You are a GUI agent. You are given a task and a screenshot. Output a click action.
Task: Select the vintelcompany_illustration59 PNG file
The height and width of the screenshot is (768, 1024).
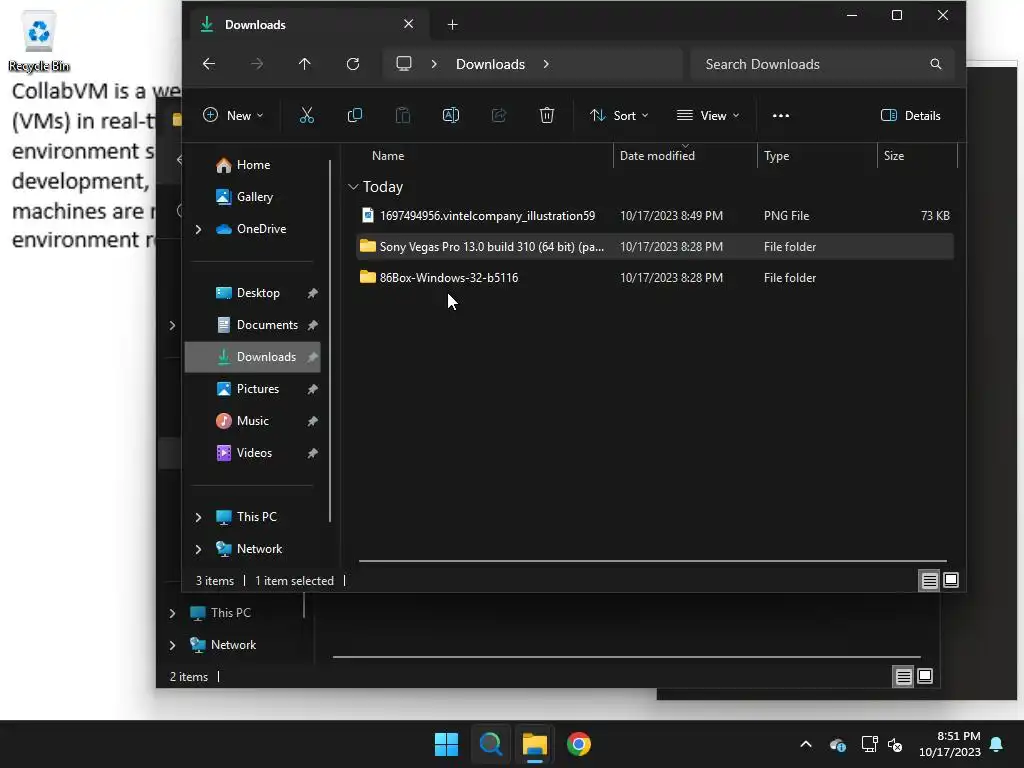[655, 216]
